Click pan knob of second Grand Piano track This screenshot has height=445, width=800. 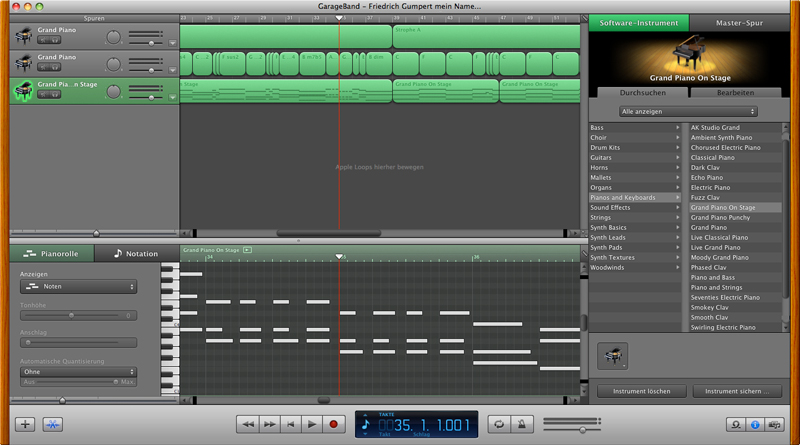pyautogui.click(x=113, y=64)
